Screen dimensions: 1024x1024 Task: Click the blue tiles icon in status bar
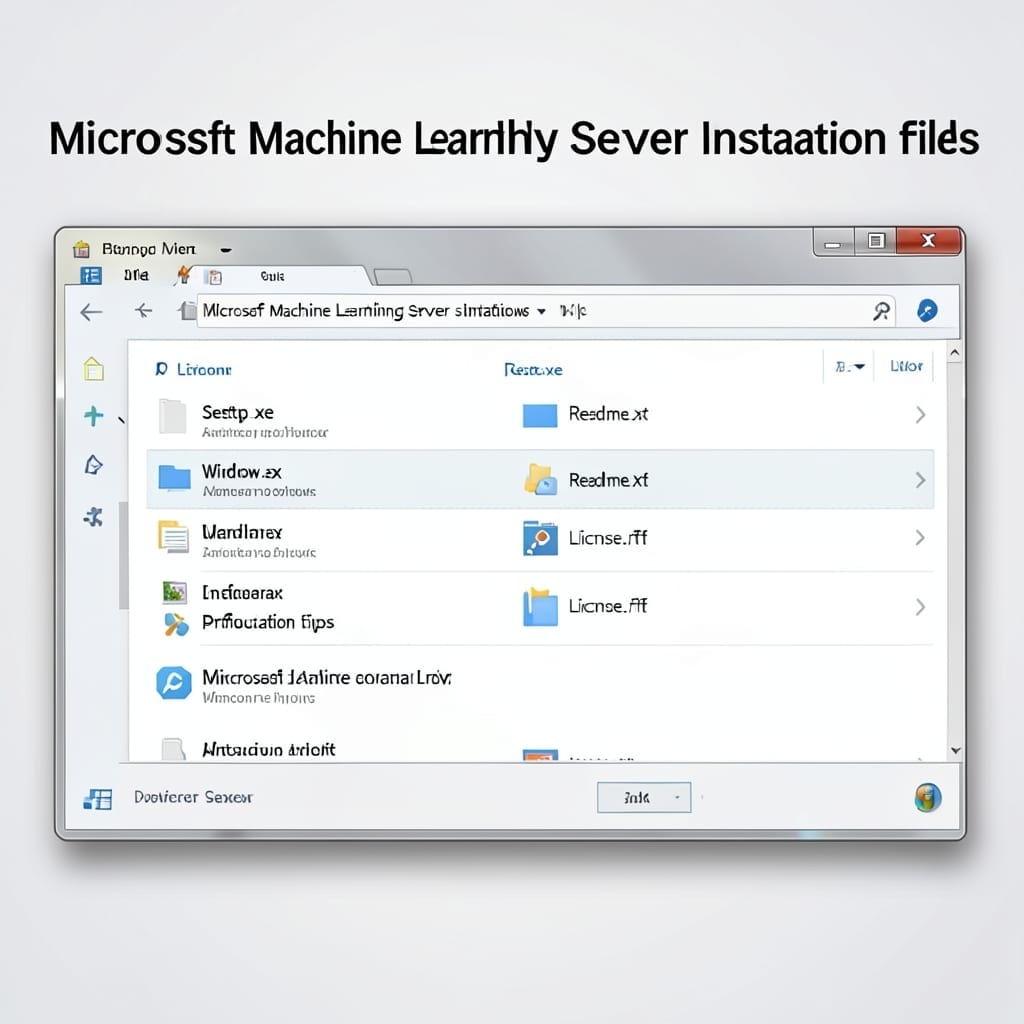pos(98,799)
